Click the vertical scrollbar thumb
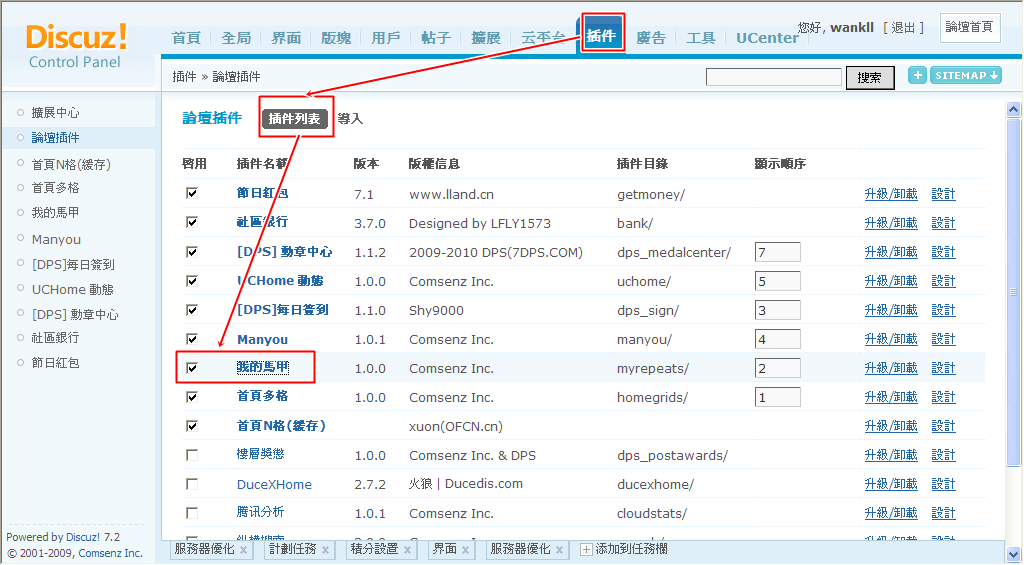The image size is (1024, 565). pos(1014,292)
